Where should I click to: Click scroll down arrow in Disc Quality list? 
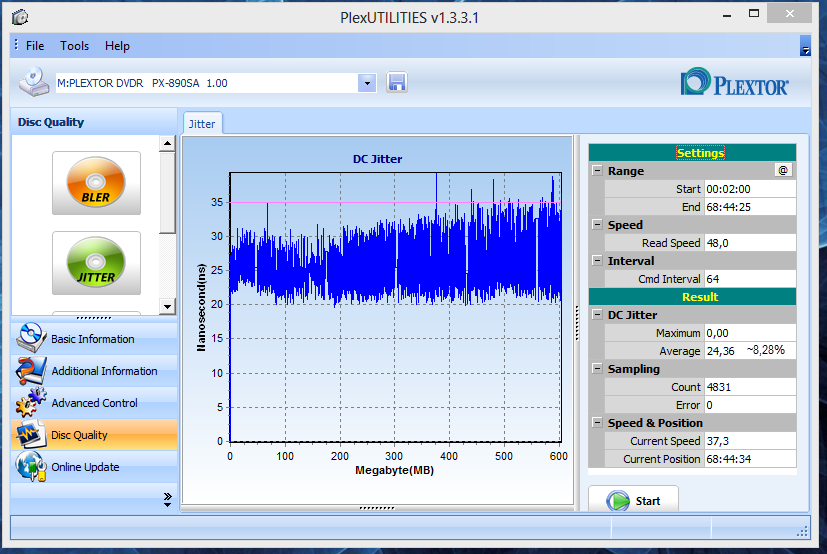click(x=167, y=307)
